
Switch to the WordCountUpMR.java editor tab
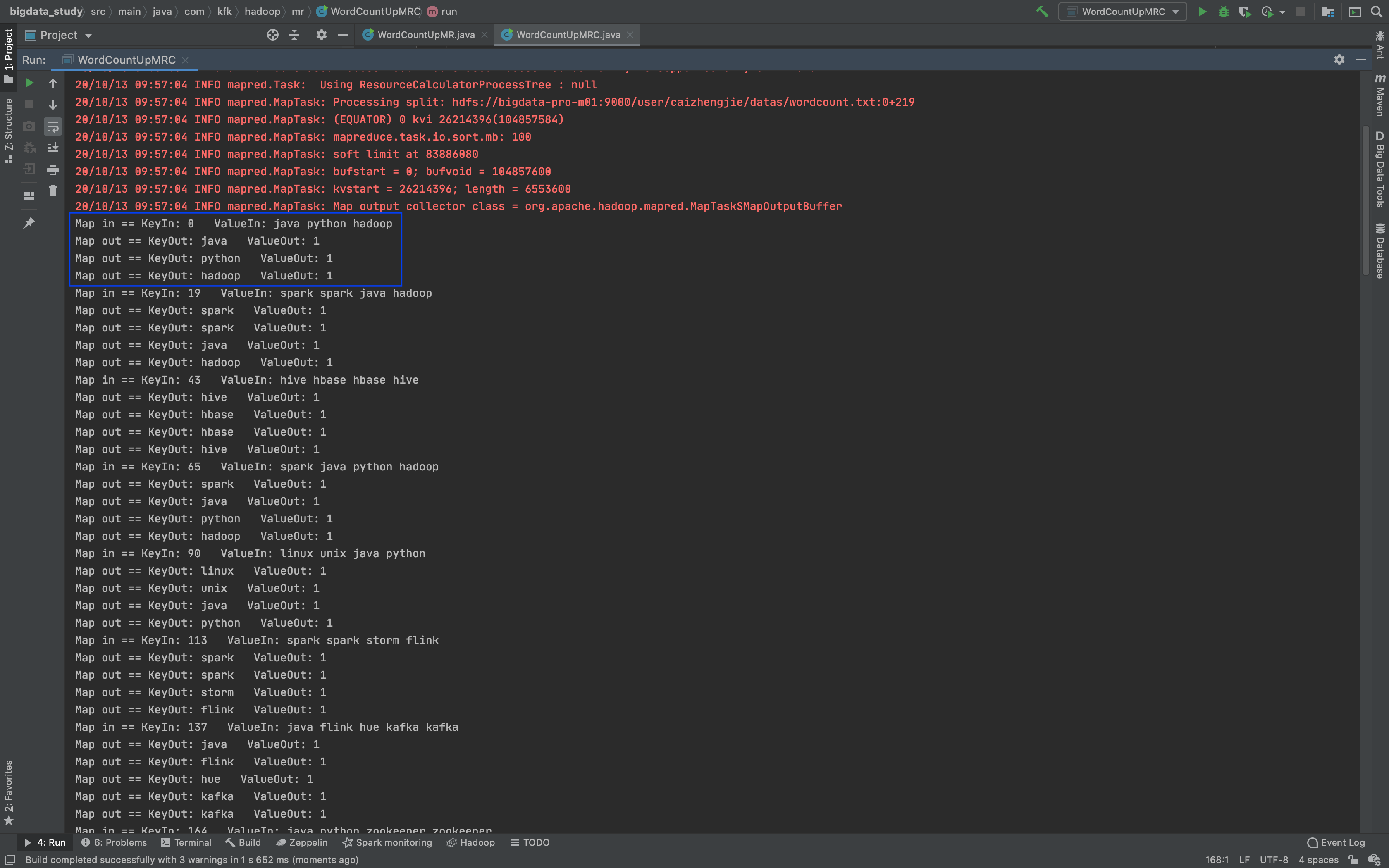tap(425, 34)
